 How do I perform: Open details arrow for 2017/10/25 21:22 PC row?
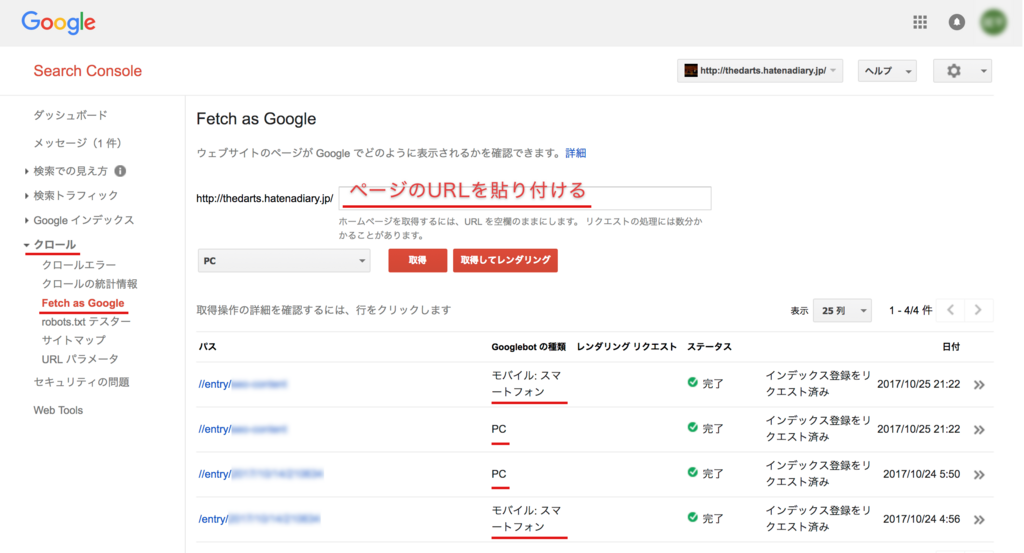(x=979, y=430)
